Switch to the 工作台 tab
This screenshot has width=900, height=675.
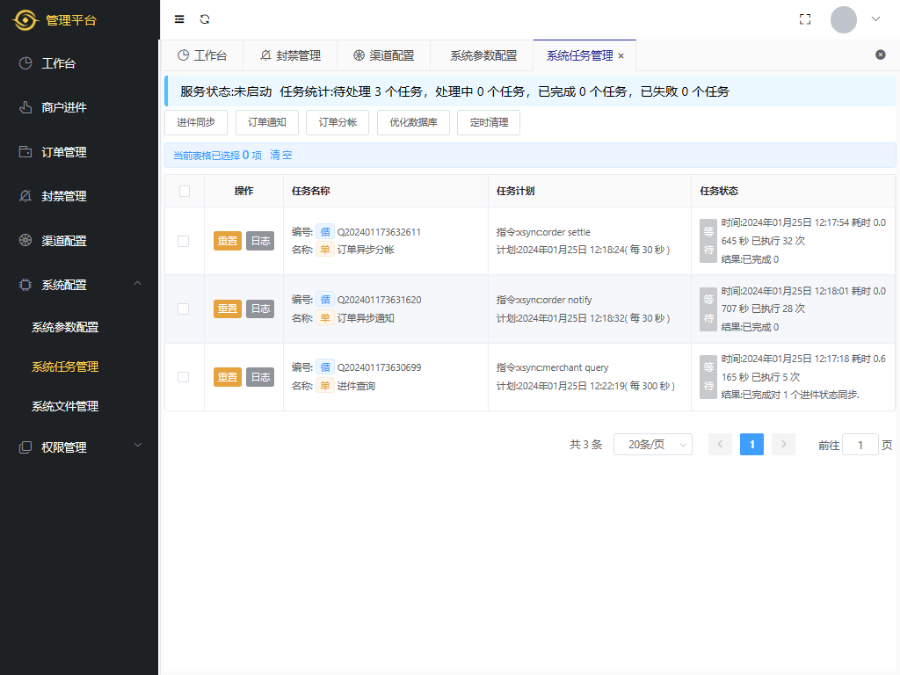pyautogui.click(x=202, y=56)
